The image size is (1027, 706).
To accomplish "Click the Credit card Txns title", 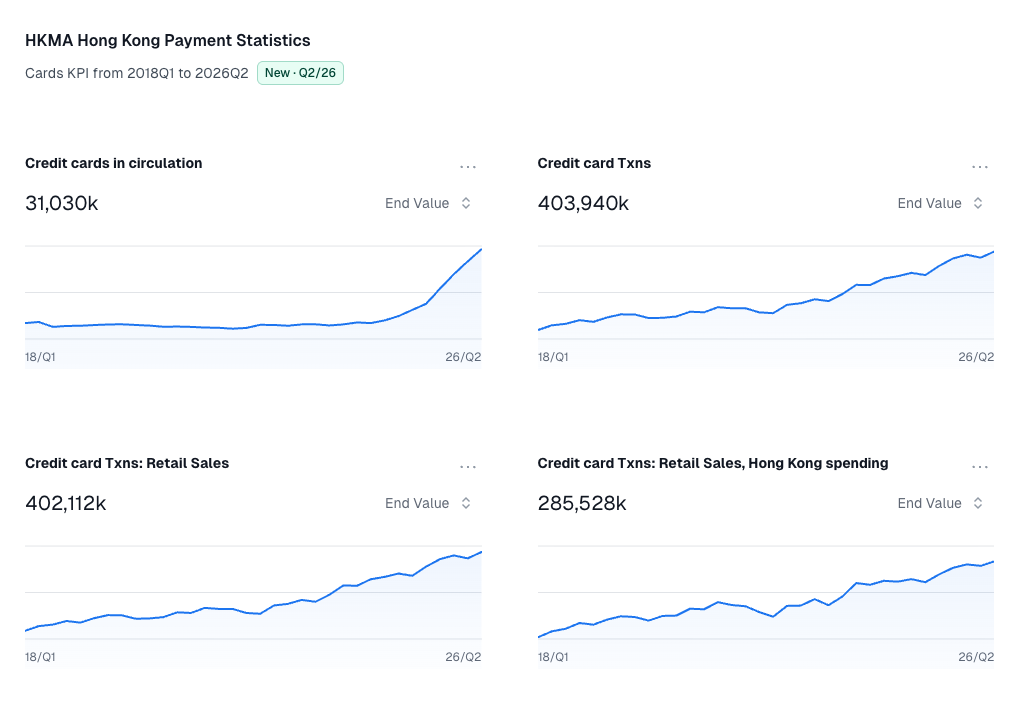I will pyautogui.click(x=594, y=163).
